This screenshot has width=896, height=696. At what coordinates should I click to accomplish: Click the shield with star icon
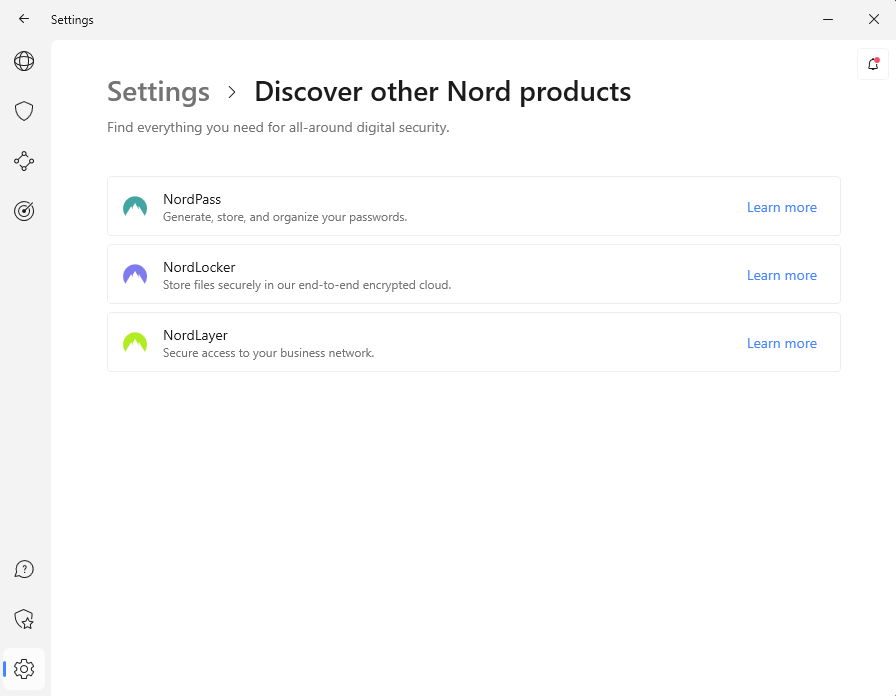click(24, 619)
